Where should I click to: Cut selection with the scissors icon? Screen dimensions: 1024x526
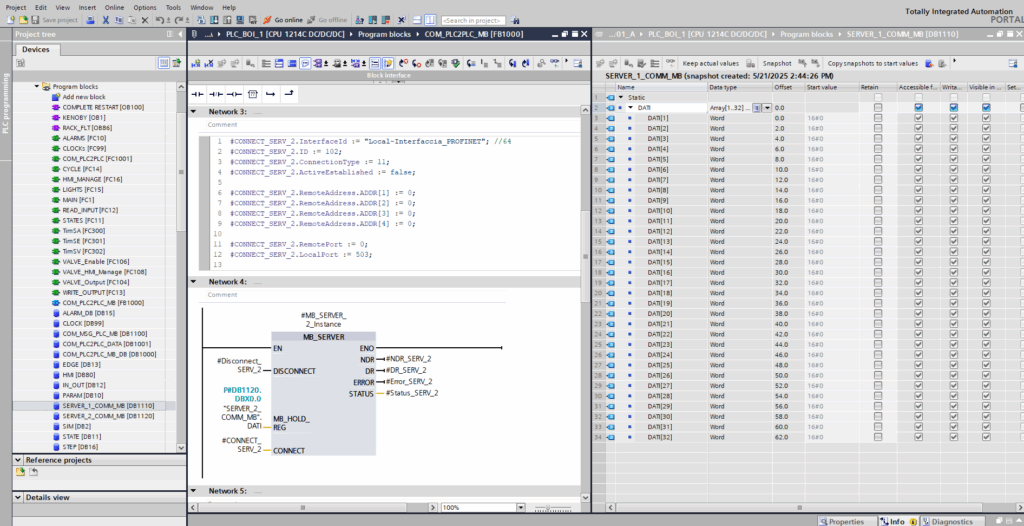click(106, 20)
